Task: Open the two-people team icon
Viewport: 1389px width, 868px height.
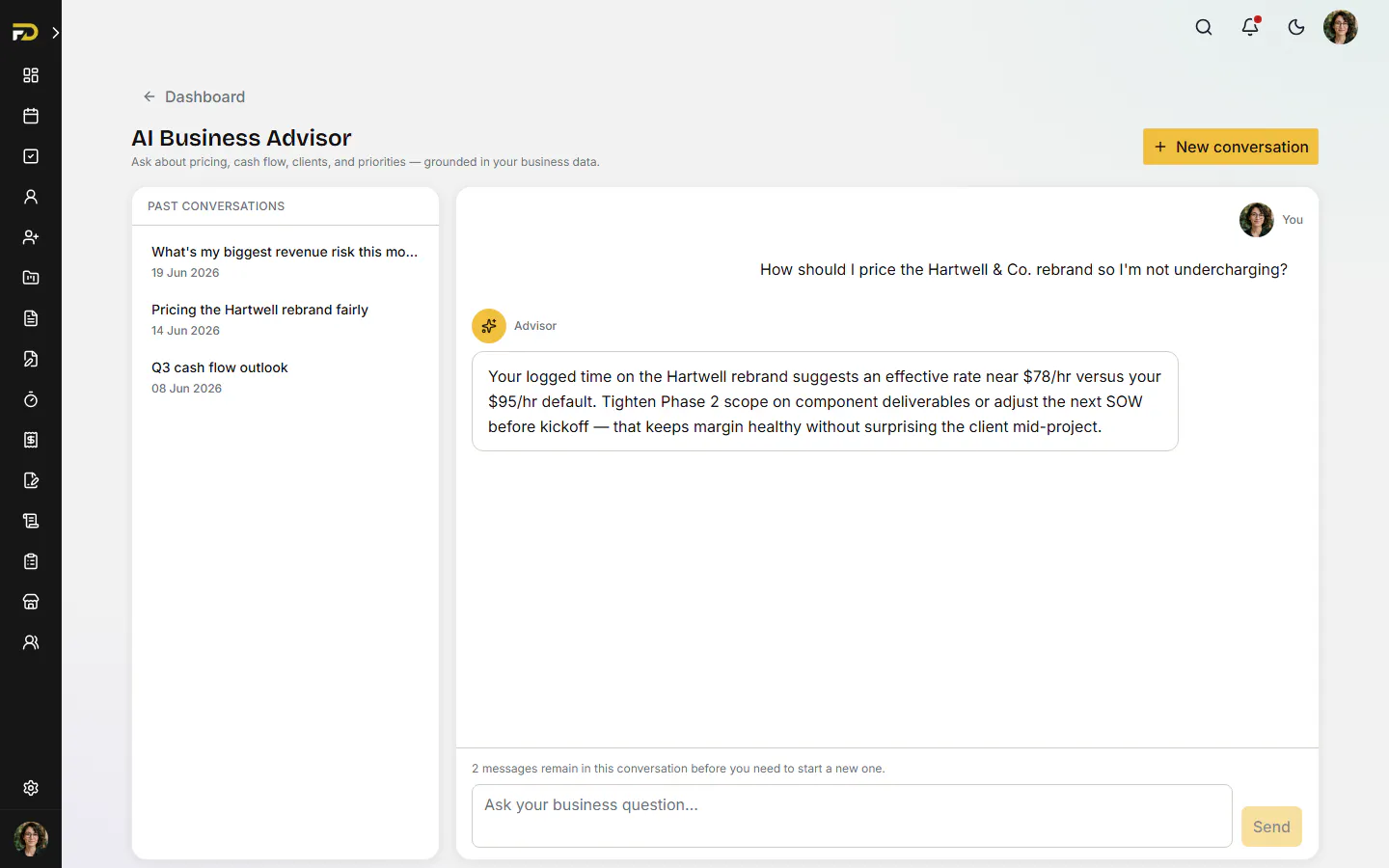Action: click(31, 642)
